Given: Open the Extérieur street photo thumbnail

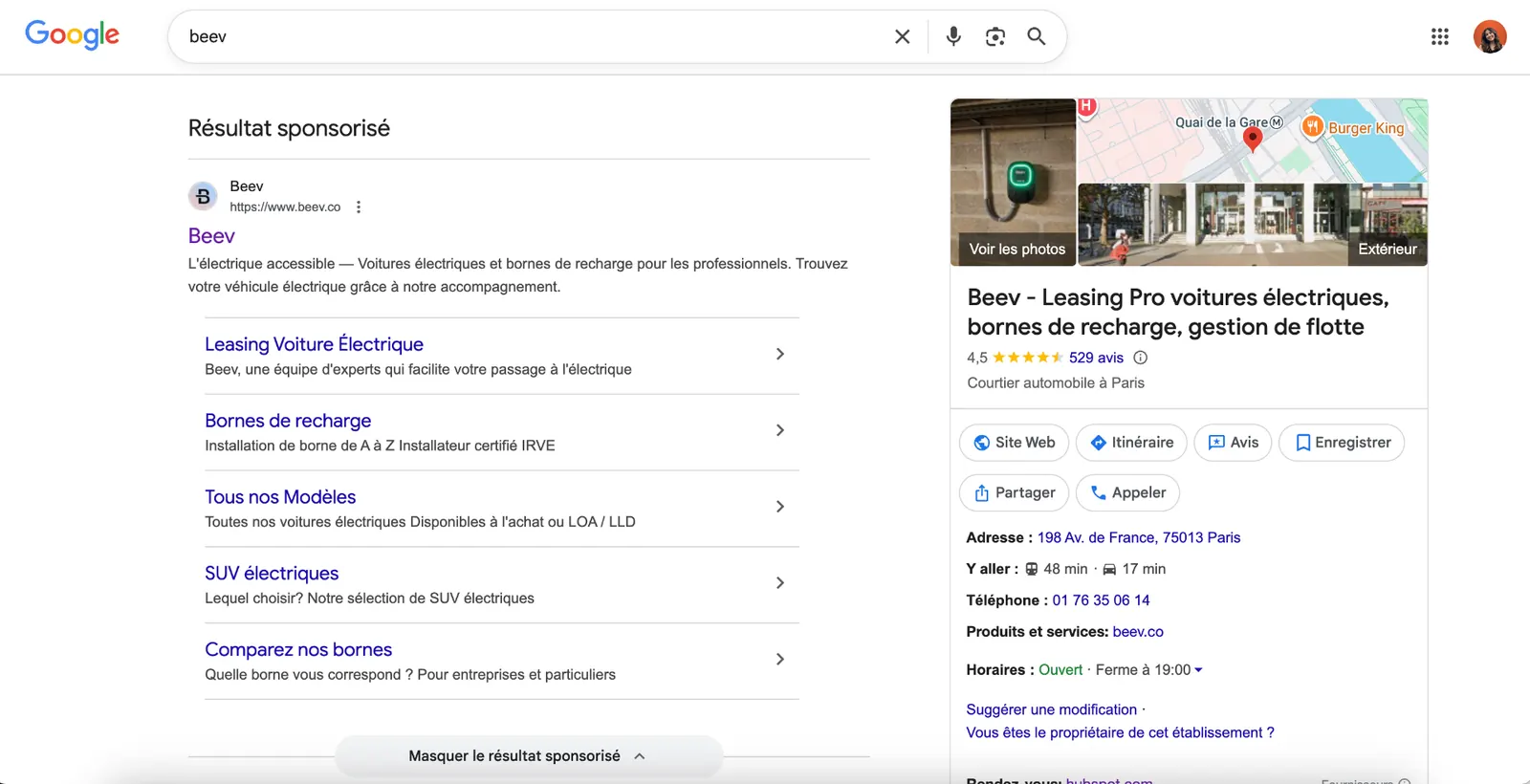Looking at the screenshot, I should click(1253, 225).
